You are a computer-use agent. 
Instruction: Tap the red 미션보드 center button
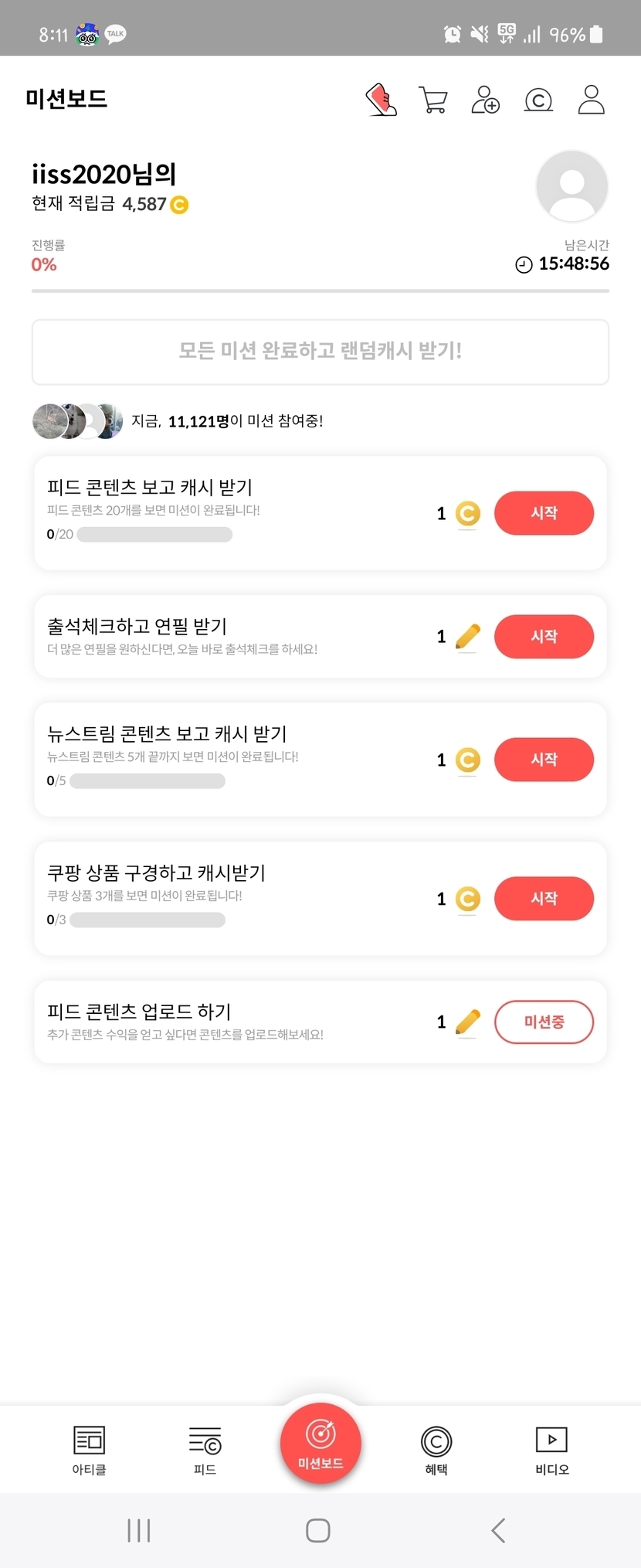click(x=320, y=1442)
